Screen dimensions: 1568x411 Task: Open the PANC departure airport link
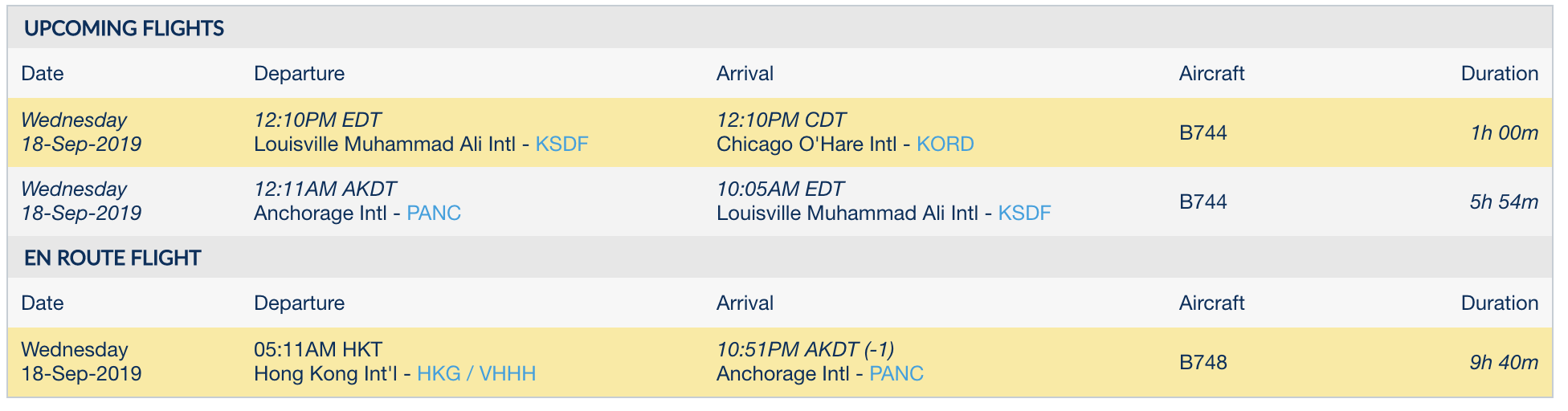point(434,214)
